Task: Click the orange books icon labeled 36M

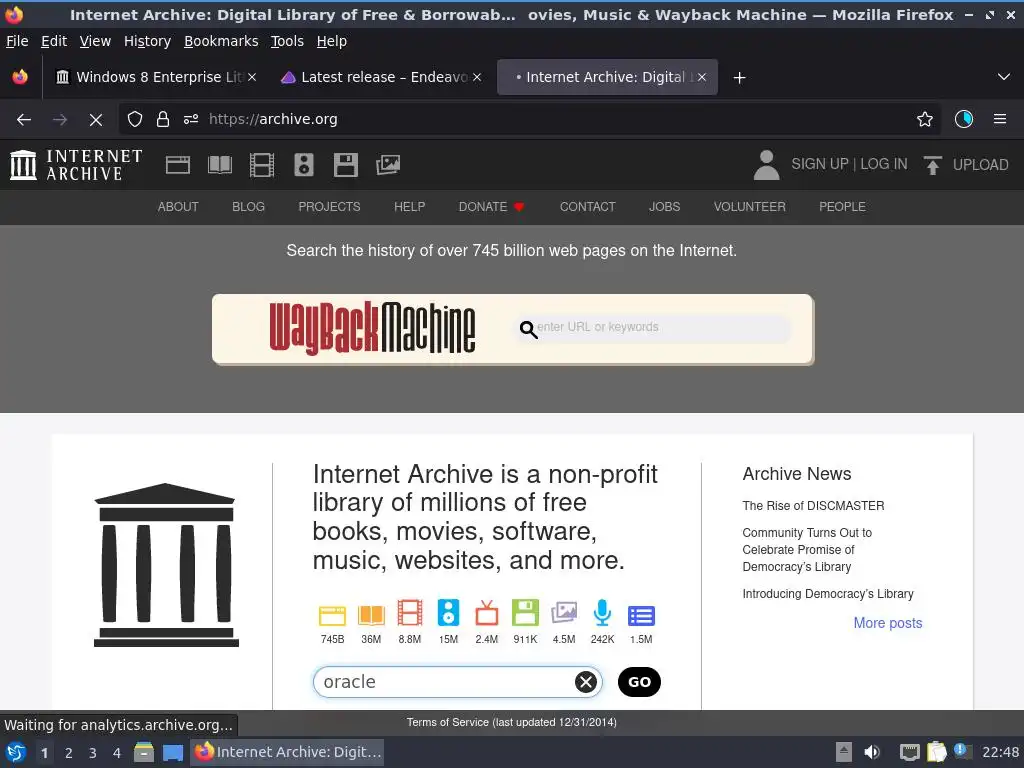Action: pyautogui.click(x=371, y=615)
